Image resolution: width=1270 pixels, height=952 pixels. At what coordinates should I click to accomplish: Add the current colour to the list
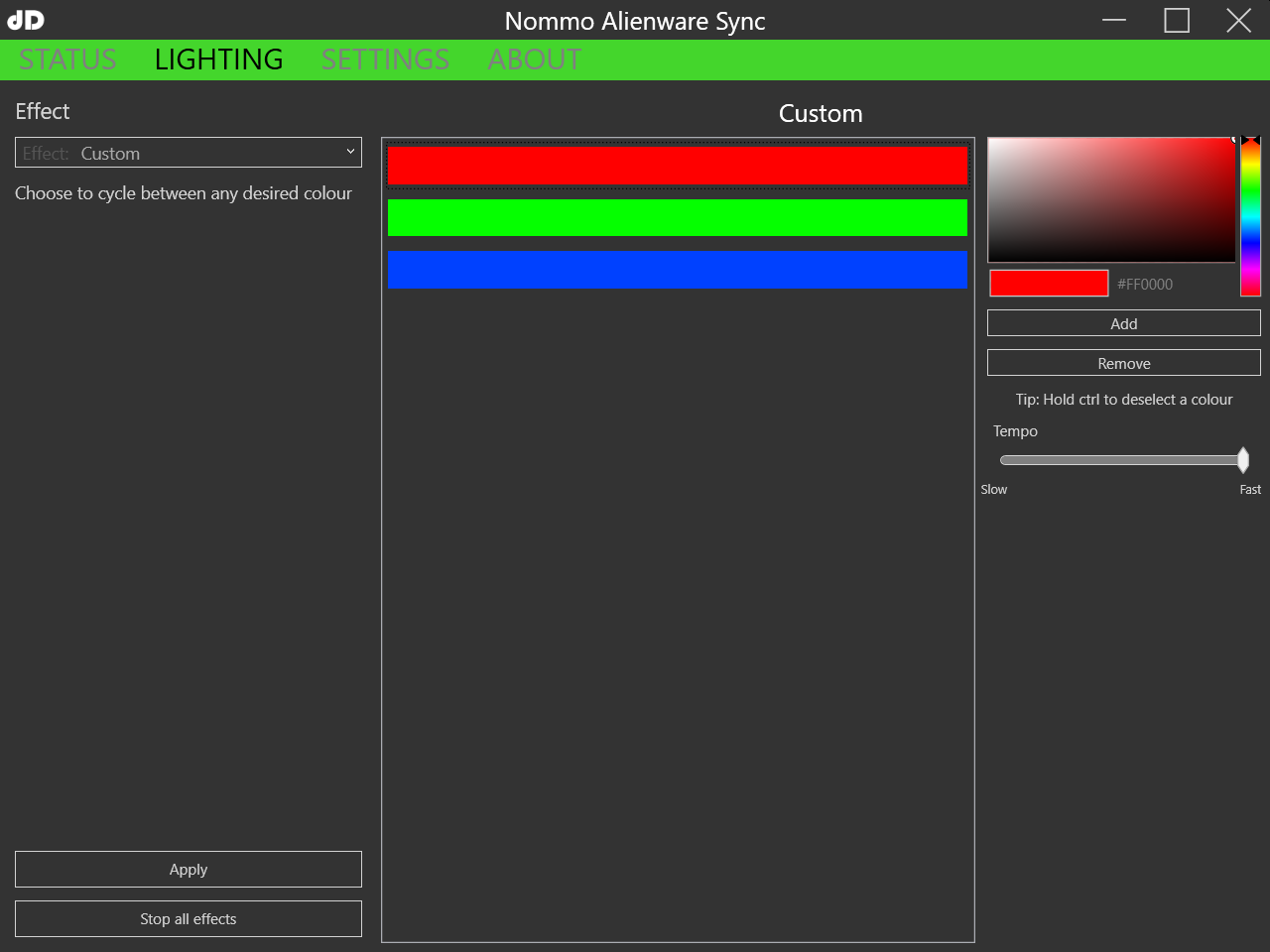(1123, 322)
